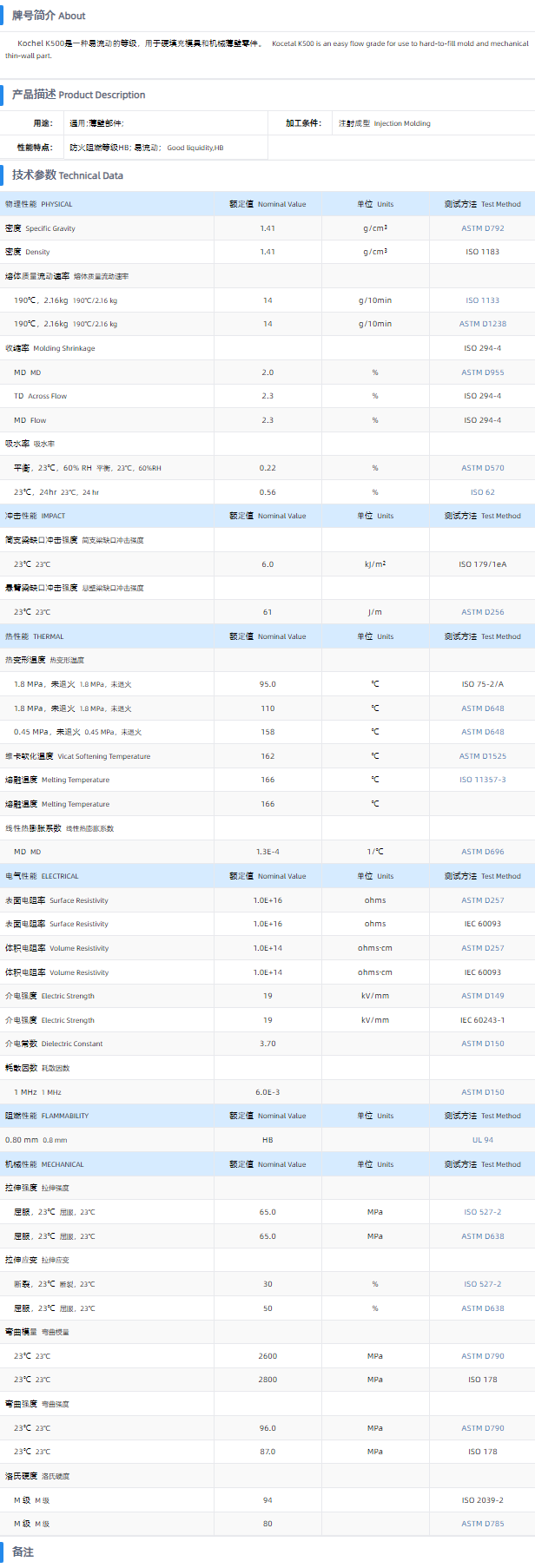Click the 产品描述 Product Description section heading
The image size is (535, 1568).
pos(78,95)
